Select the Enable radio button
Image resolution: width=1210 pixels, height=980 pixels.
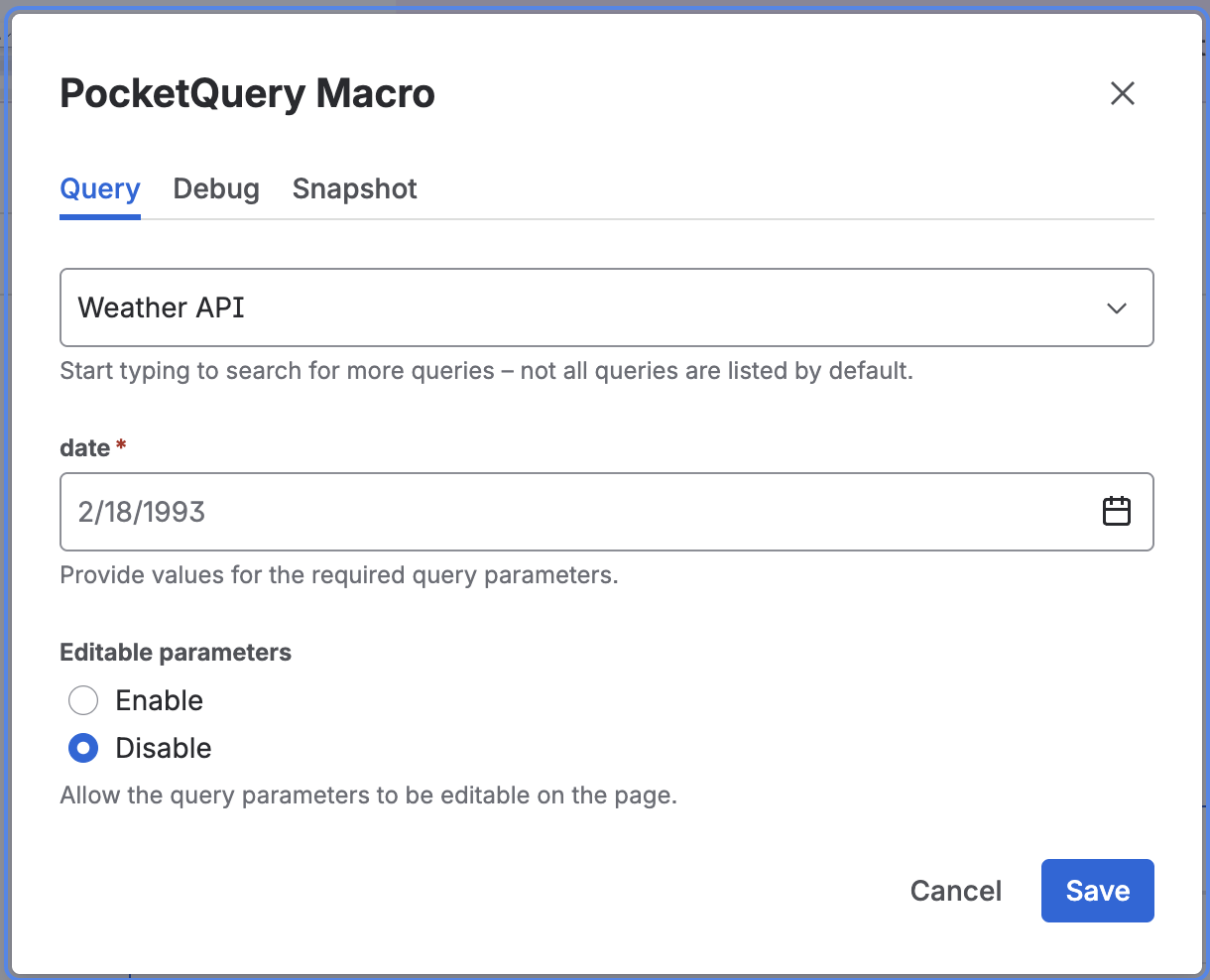pos(83,700)
